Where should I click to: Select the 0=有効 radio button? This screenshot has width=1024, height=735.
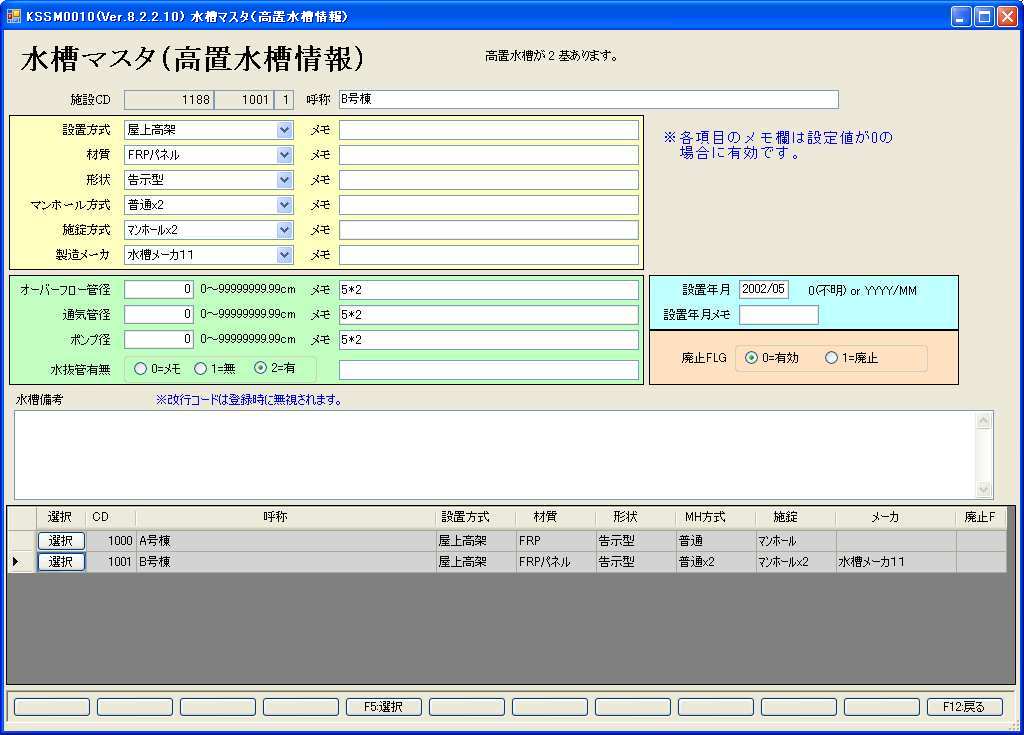[x=752, y=359]
